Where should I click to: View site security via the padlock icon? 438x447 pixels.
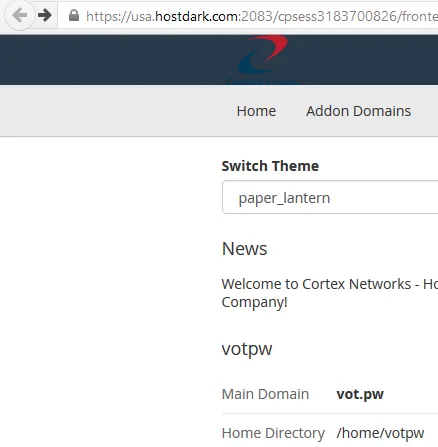74,15
